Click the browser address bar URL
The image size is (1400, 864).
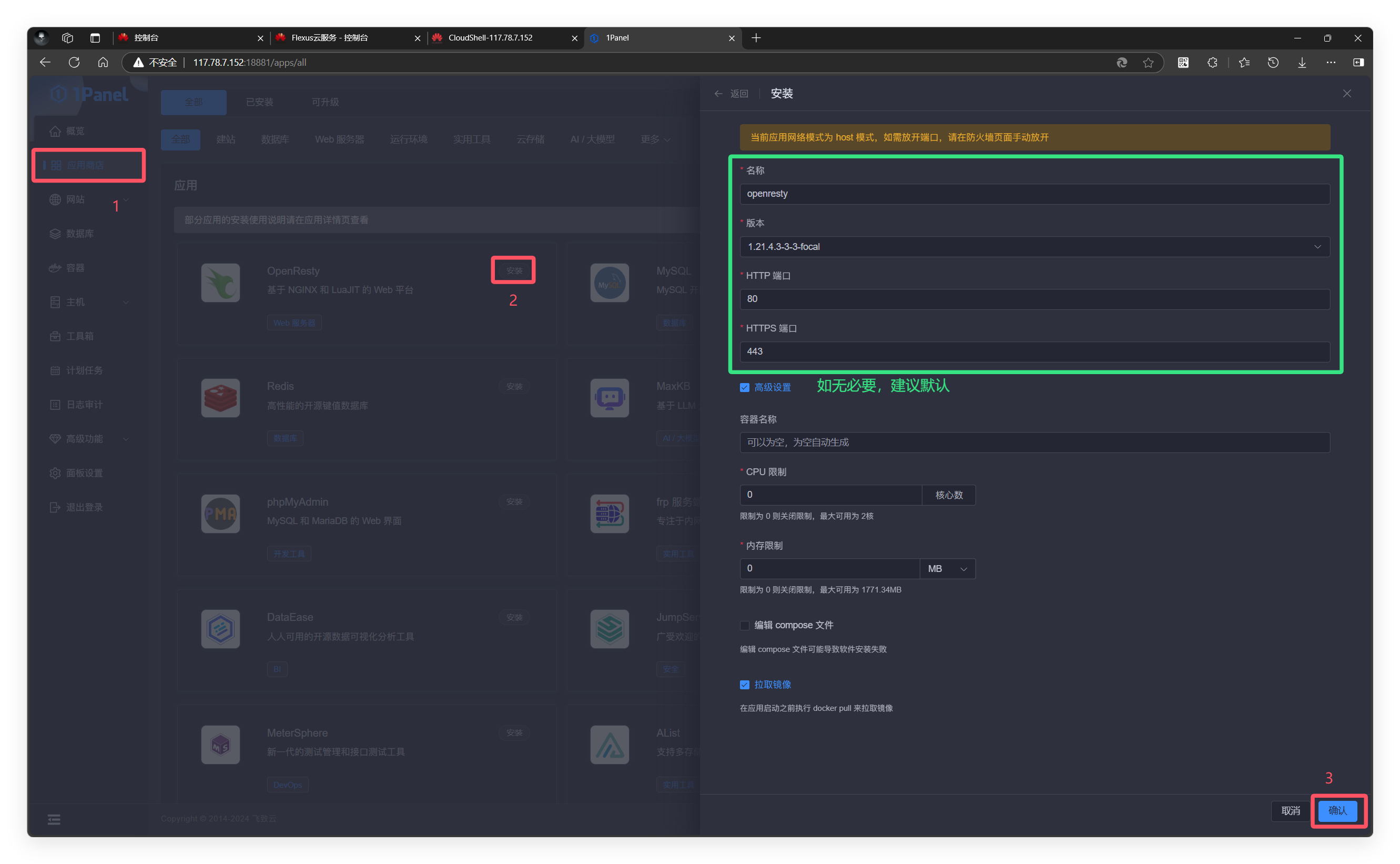[x=249, y=62]
